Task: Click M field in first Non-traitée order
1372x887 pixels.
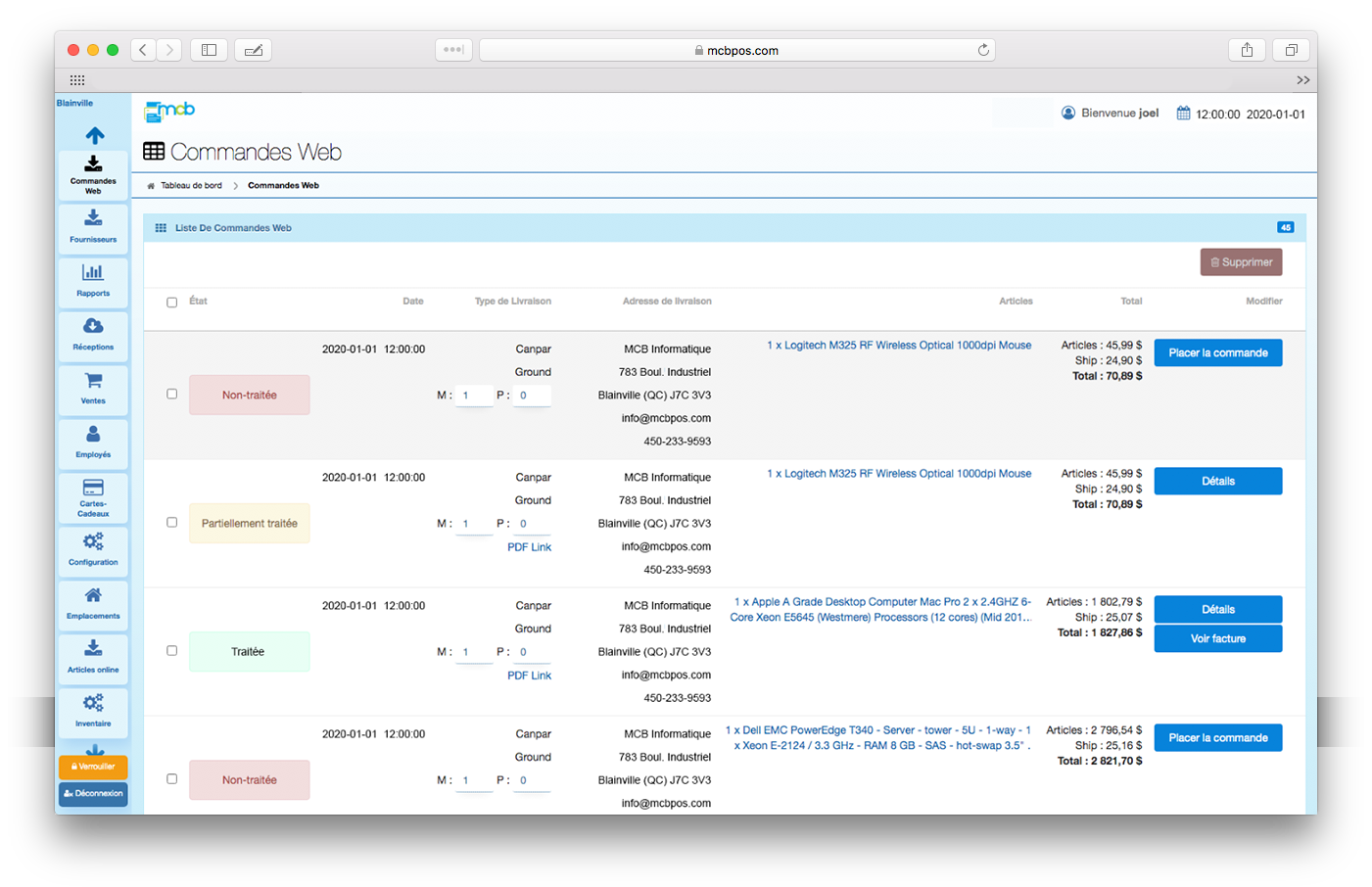Action: click(475, 396)
